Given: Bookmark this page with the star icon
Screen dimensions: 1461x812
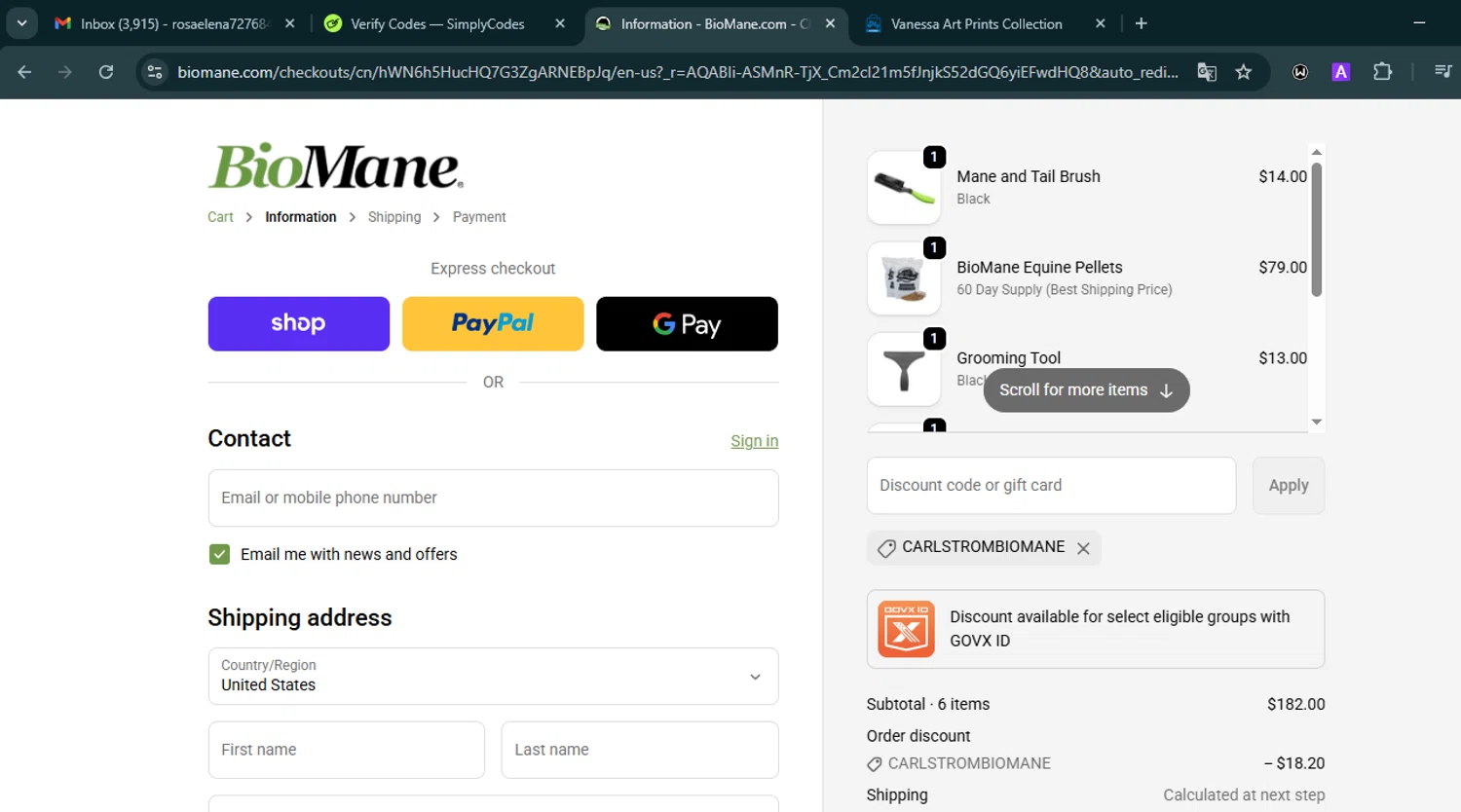Looking at the screenshot, I should [1244, 71].
